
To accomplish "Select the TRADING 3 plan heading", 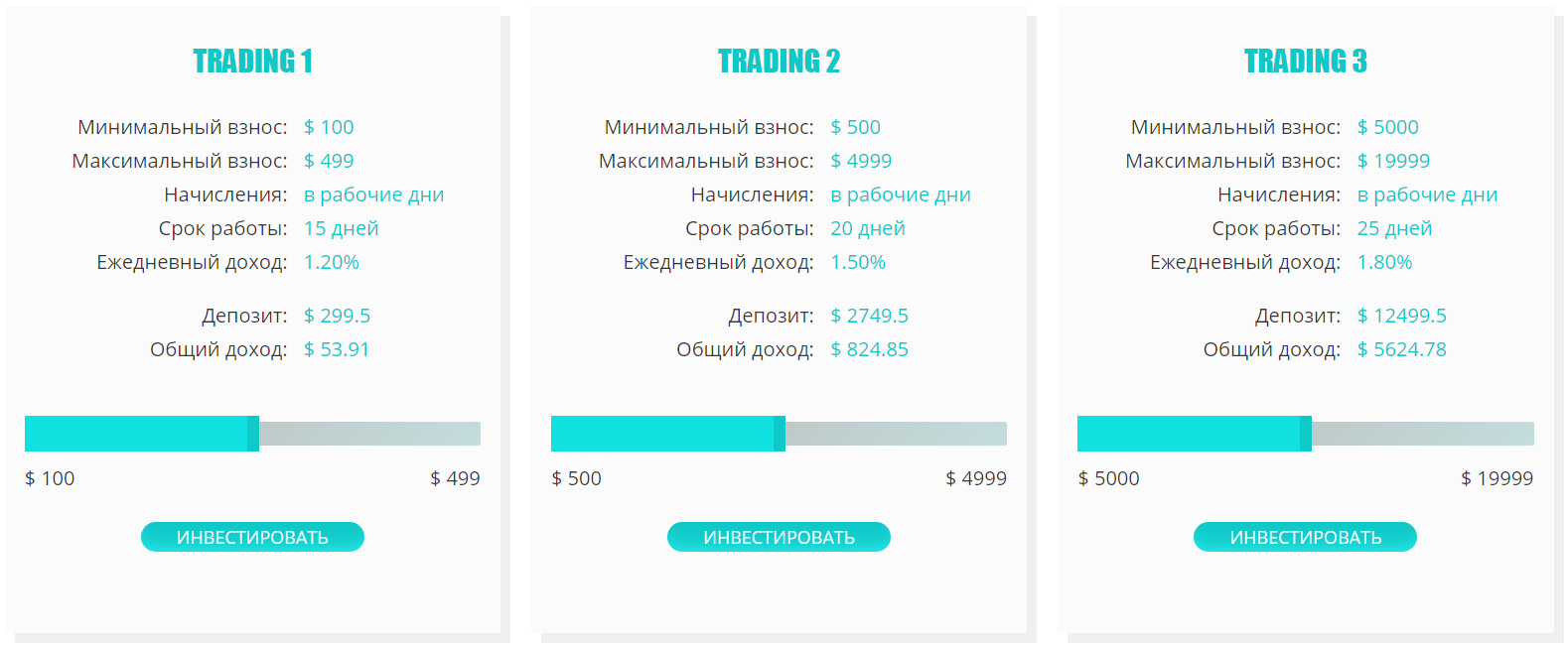I will pyautogui.click(x=1305, y=62).
